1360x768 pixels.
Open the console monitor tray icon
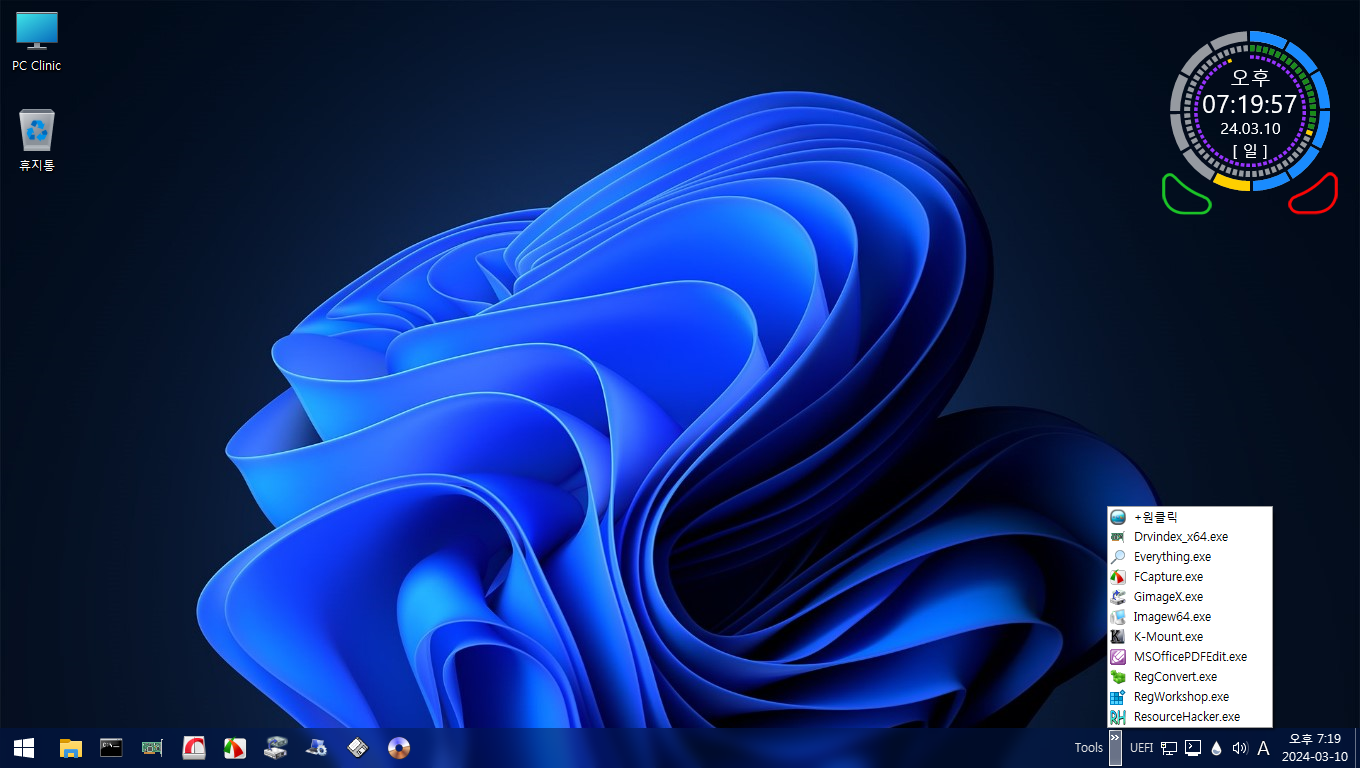(1193, 748)
